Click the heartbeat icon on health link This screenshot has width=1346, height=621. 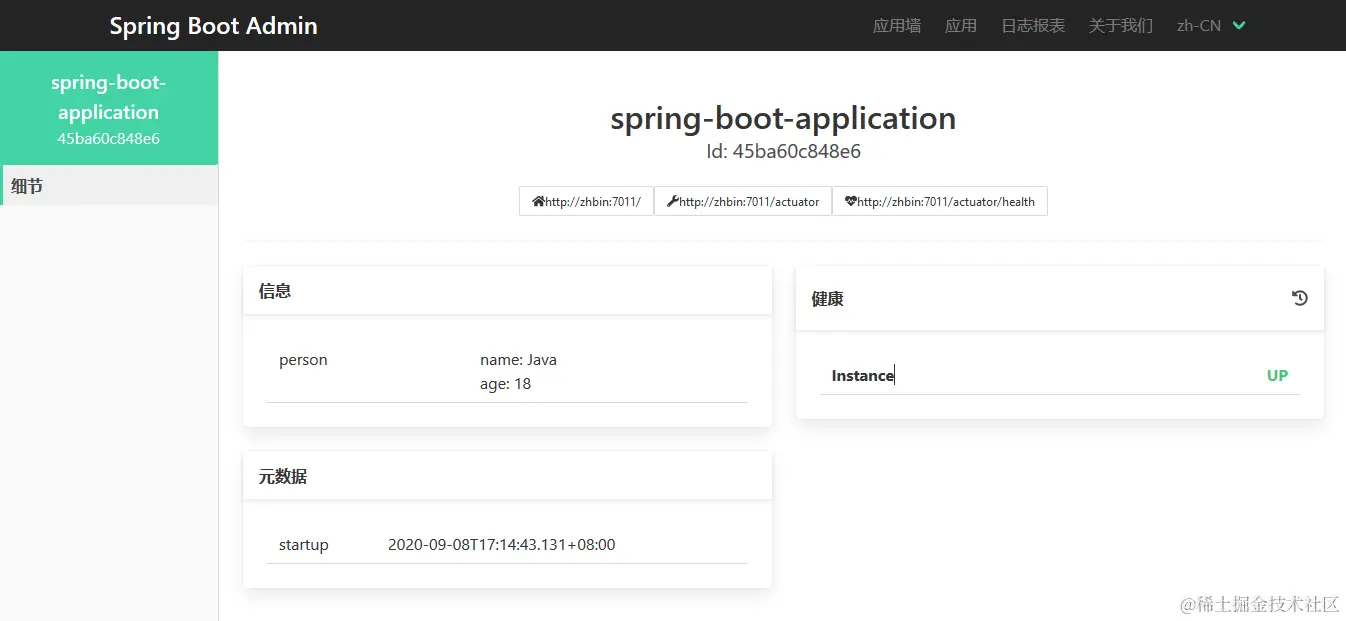[x=851, y=201]
